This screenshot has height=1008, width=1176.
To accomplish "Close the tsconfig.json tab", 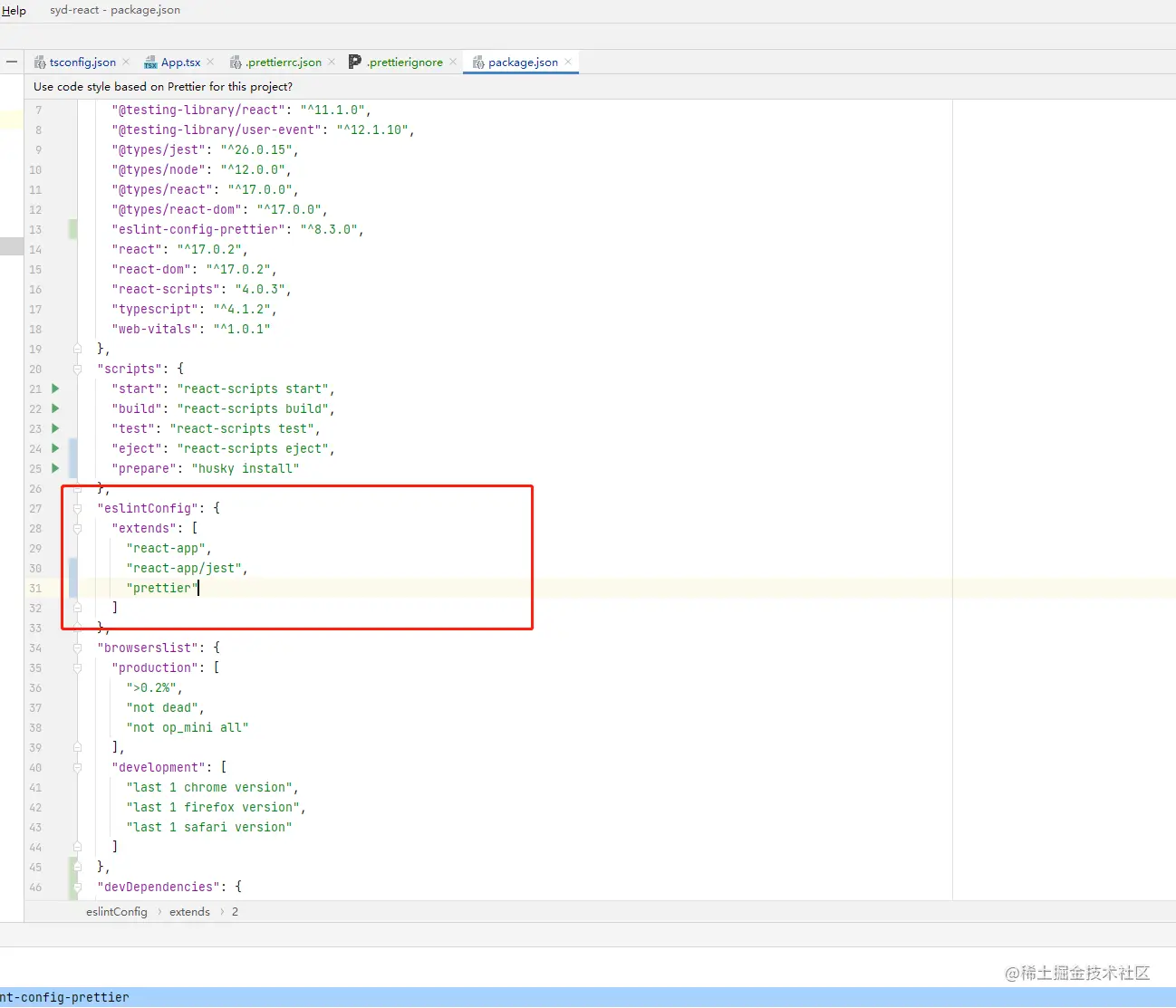I will (x=126, y=62).
